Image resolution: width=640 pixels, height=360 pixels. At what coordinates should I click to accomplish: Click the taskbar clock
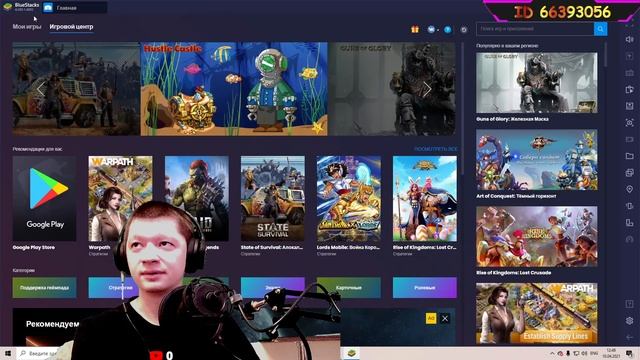point(611,353)
